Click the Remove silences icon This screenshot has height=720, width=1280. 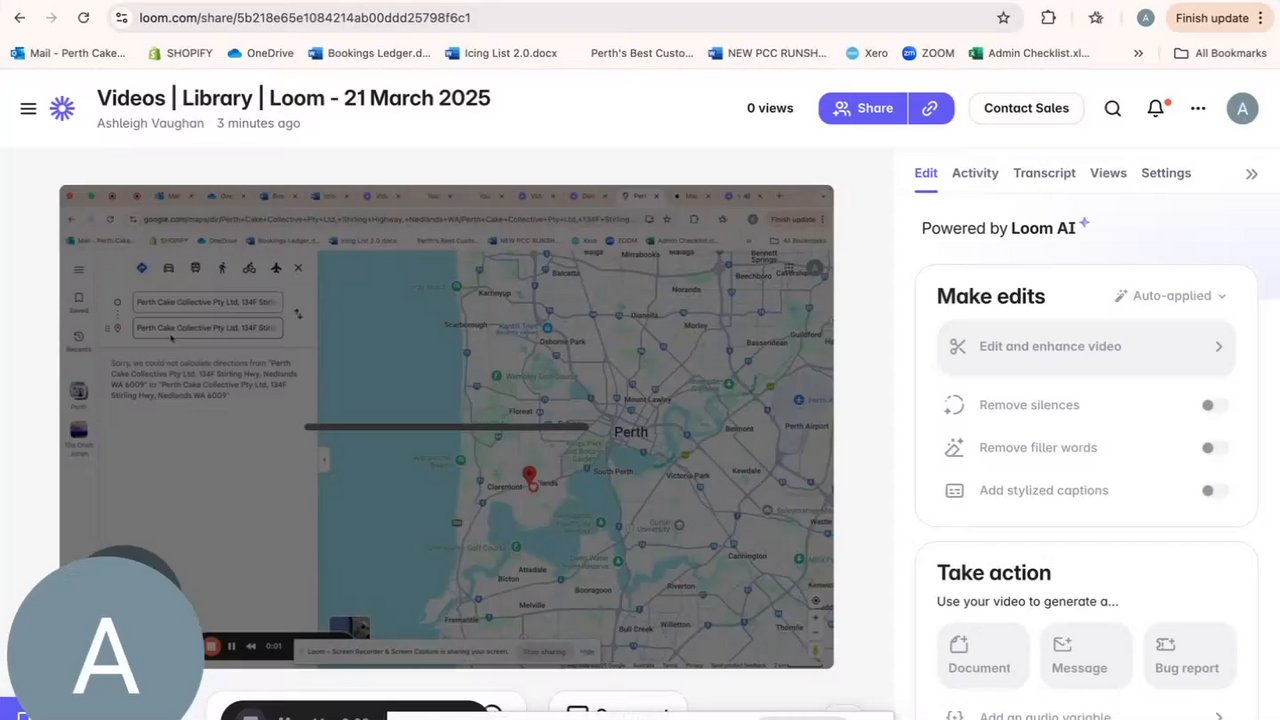click(x=954, y=405)
